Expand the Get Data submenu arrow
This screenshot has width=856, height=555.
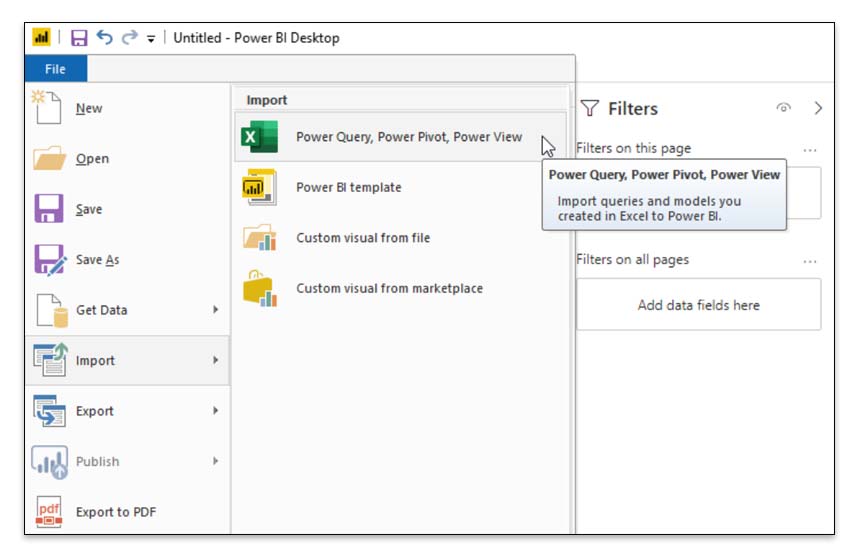point(216,309)
